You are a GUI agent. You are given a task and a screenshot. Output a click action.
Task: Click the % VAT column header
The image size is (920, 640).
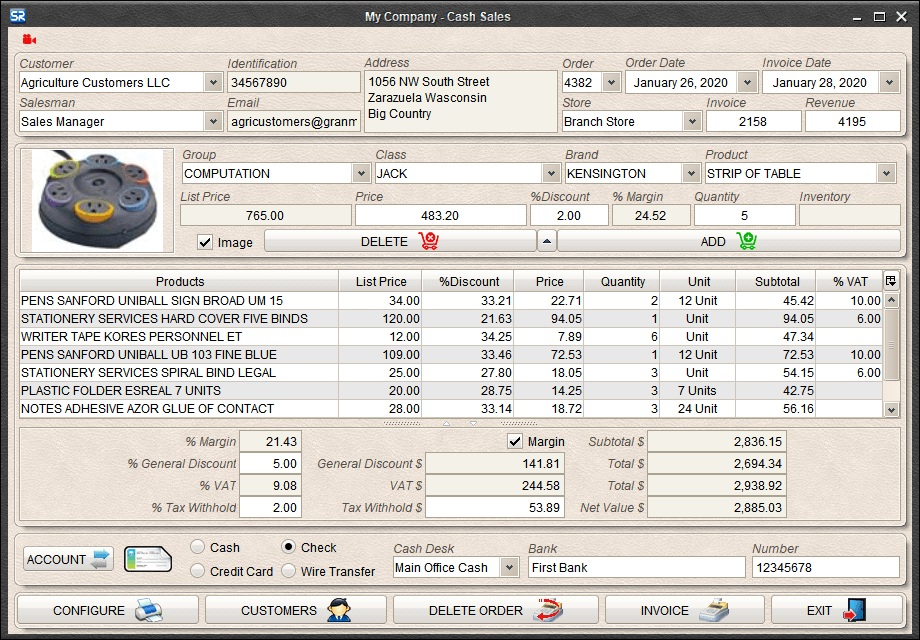click(x=850, y=282)
